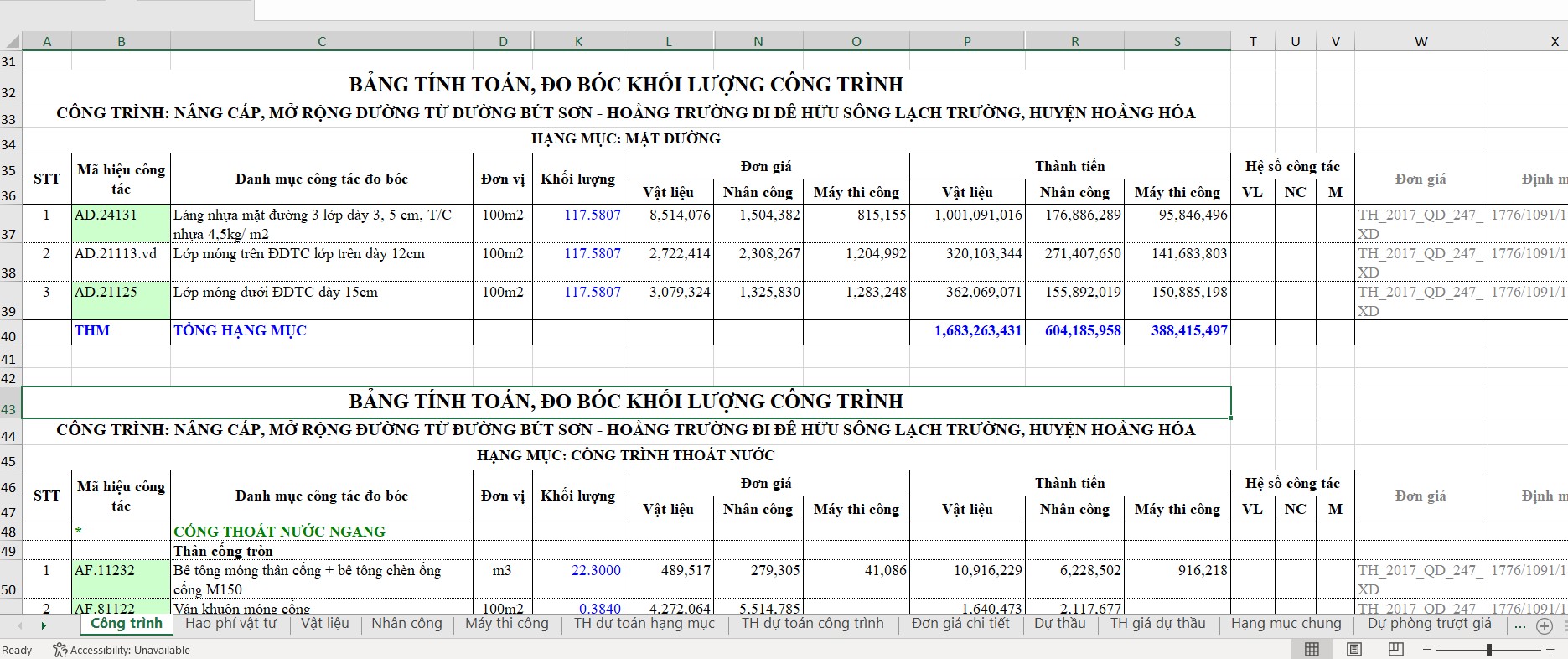The height and width of the screenshot is (659, 1568).
Task: Open TH giá dự thầu tab
Action: click(1157, 623)
